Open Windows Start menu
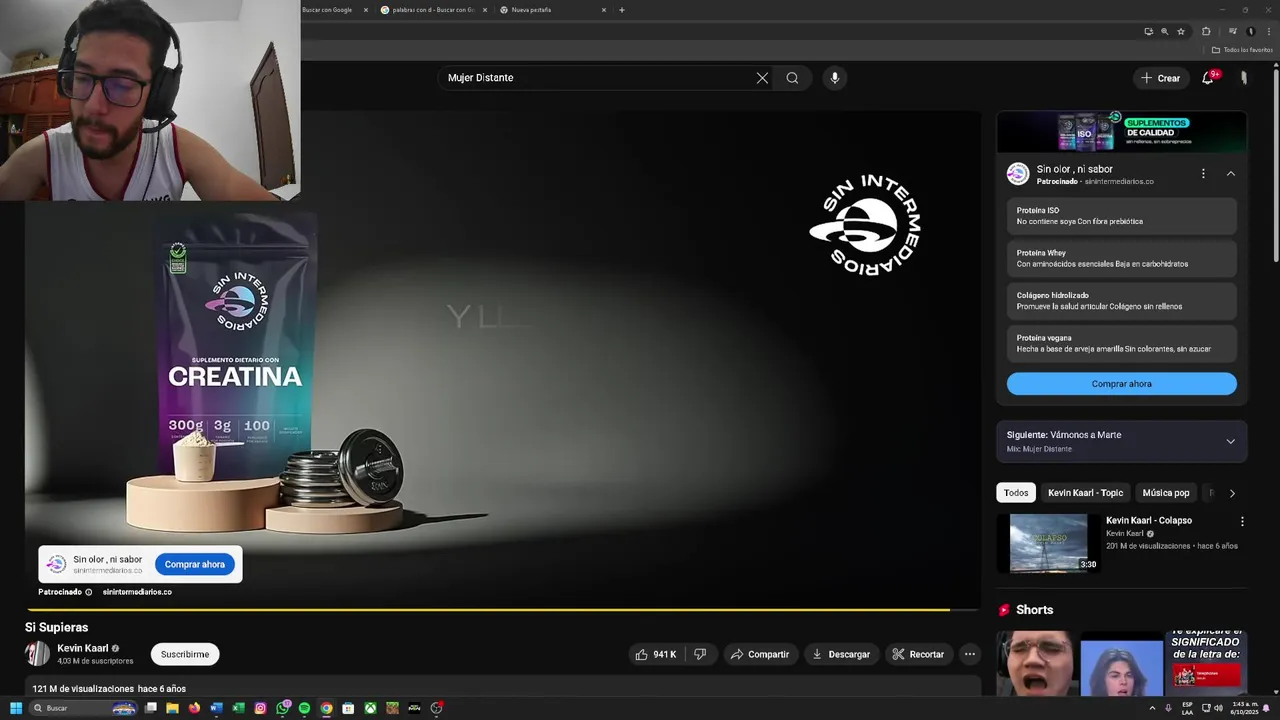This screenshot has height=720, width=1280. 16,708
